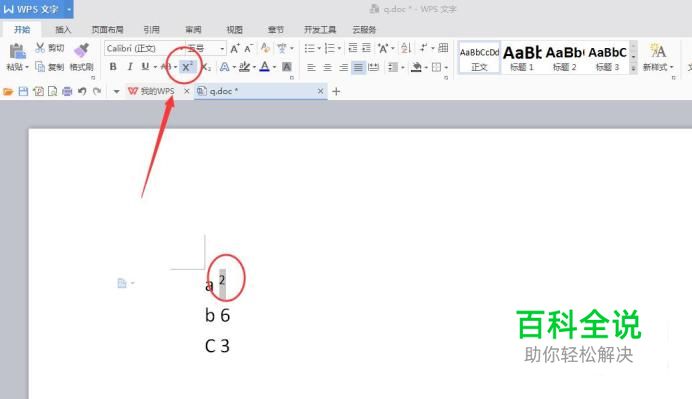Toggle Underline formatting
Screen dimensions: 692x399
pyautogui.click(x=145, y=67)
